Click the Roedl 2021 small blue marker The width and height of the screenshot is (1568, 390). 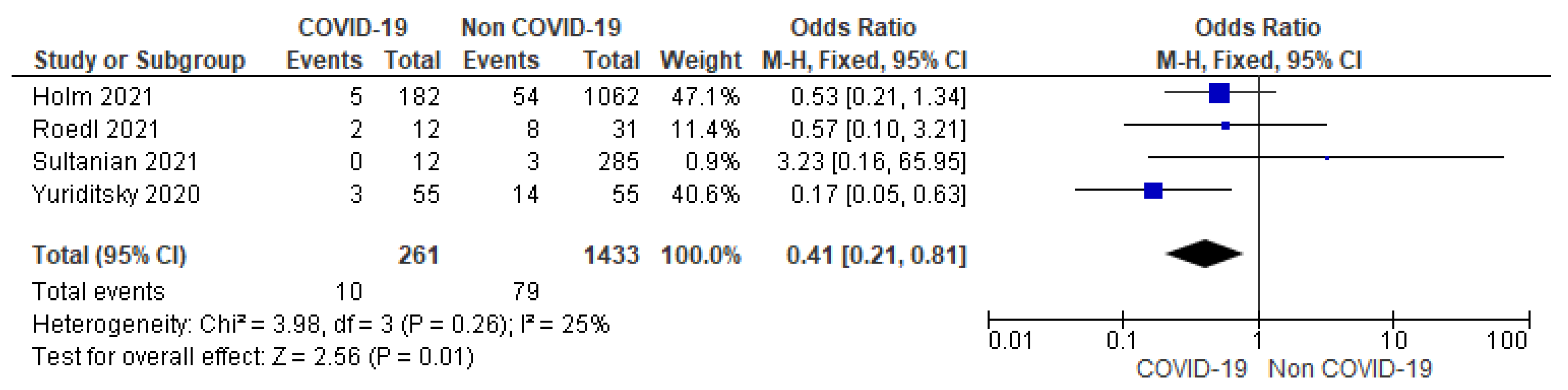(1225, 126)
